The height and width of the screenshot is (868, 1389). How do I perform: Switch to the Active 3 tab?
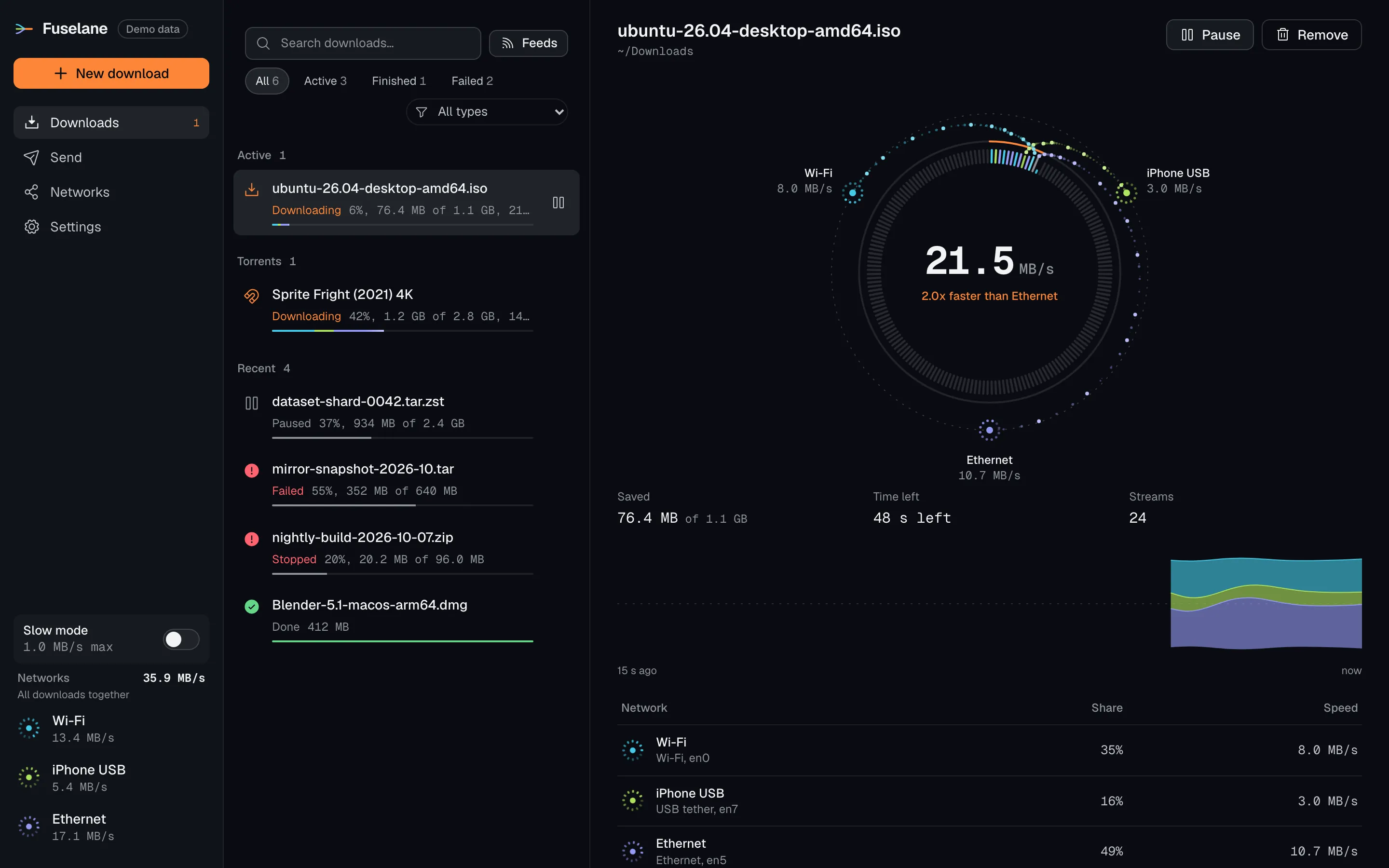326,81
